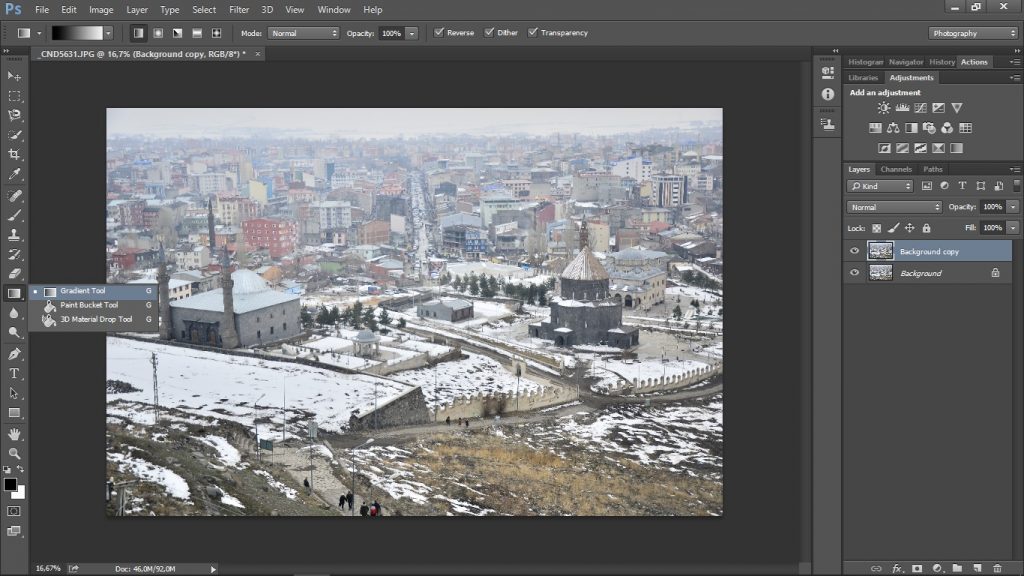Choose Paint Bucket Tool from flyout
Viewport: 1024px width, 576px height.
pos(88,305)
